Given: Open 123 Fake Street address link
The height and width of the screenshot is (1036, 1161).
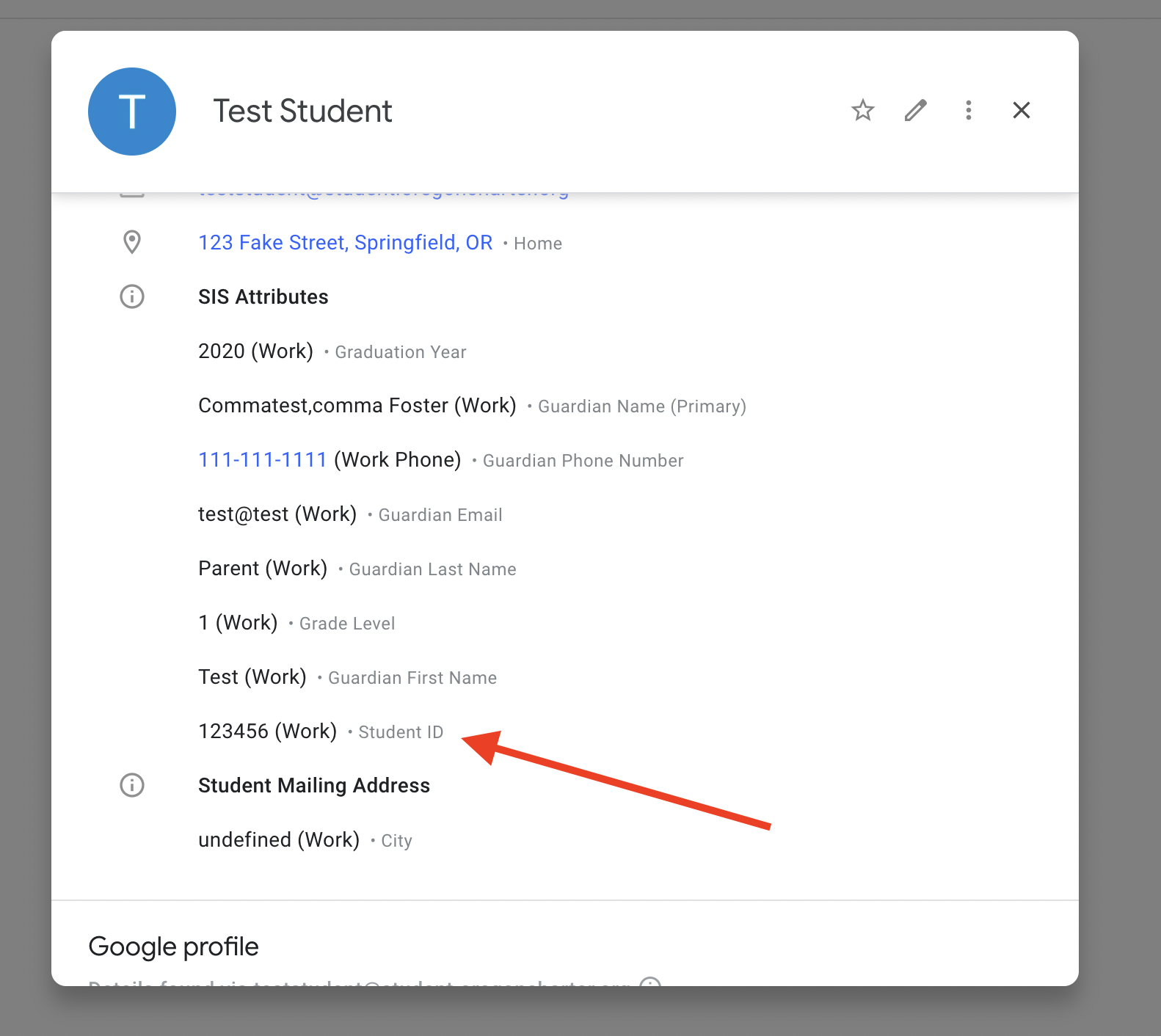Looking at the screenshot, I should 346,243.
